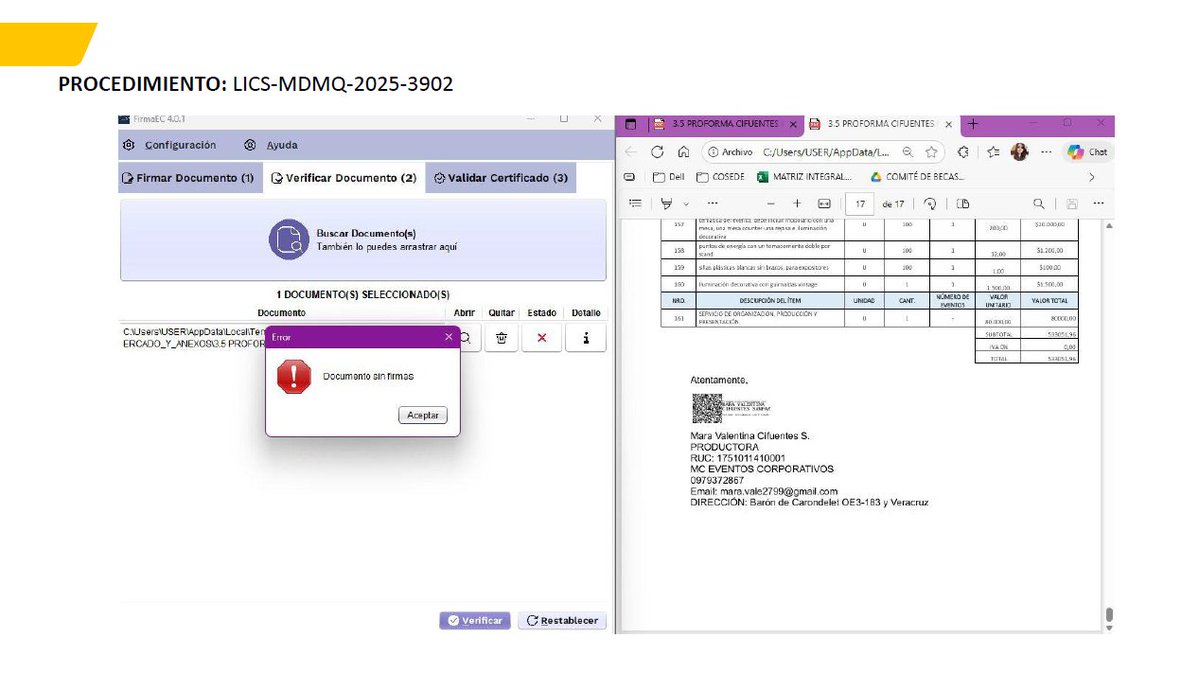Click Aceptar in the Error dialog
1199x673 pixels.
[x=422, y=415]
